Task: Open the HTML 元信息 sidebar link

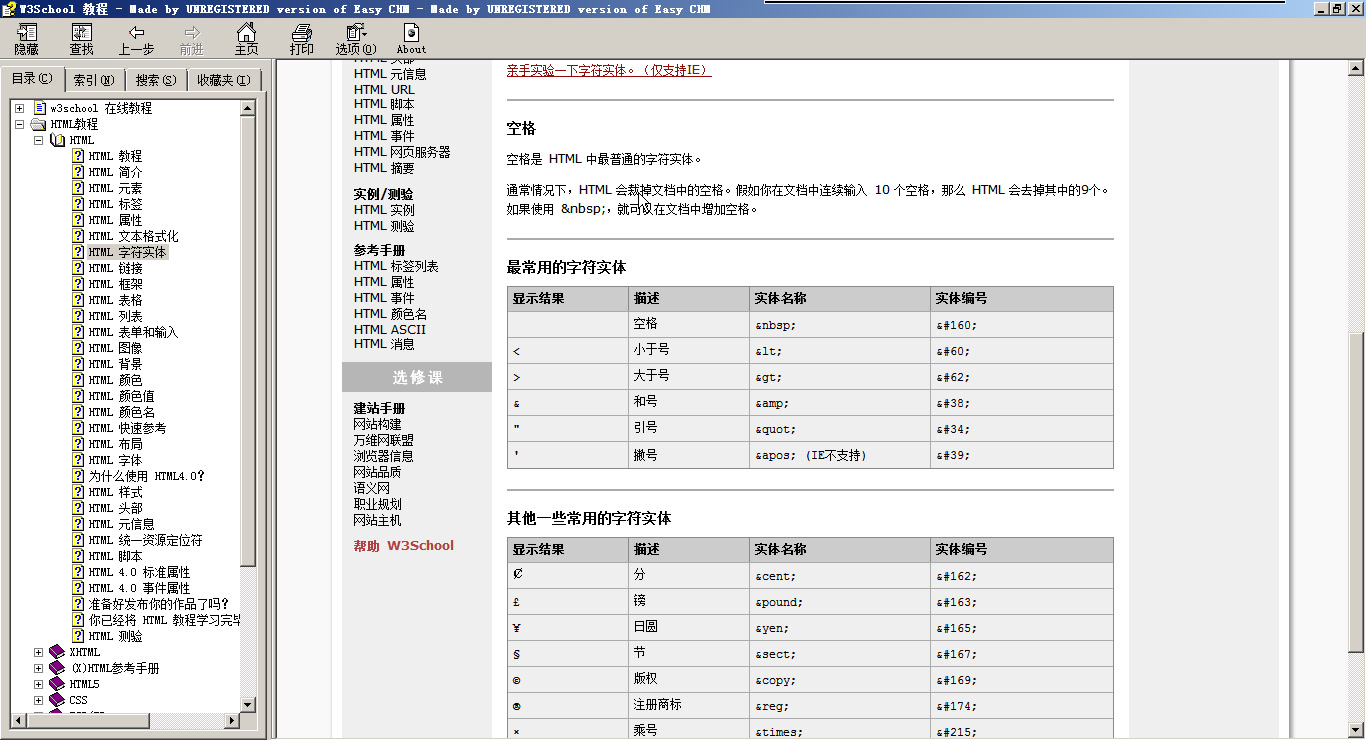Action: tap(390, 73)
